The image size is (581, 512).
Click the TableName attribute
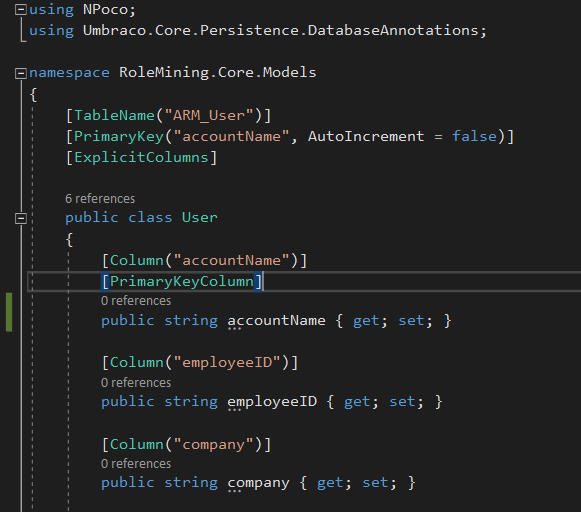coord(114,115)
